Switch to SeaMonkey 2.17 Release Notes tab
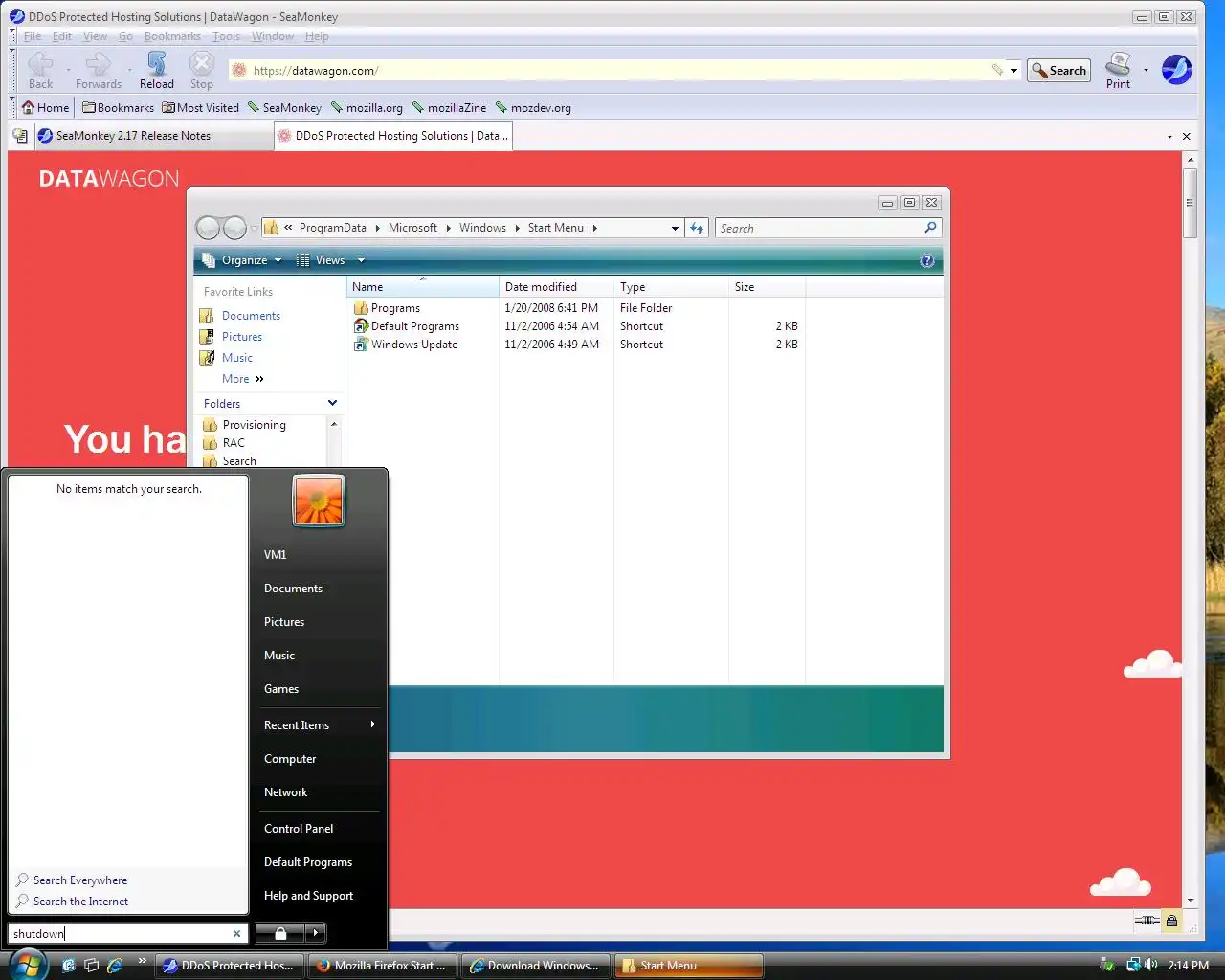Viewport: 1225px width, 980px height. pyautogui.click(x=153, y=136)
